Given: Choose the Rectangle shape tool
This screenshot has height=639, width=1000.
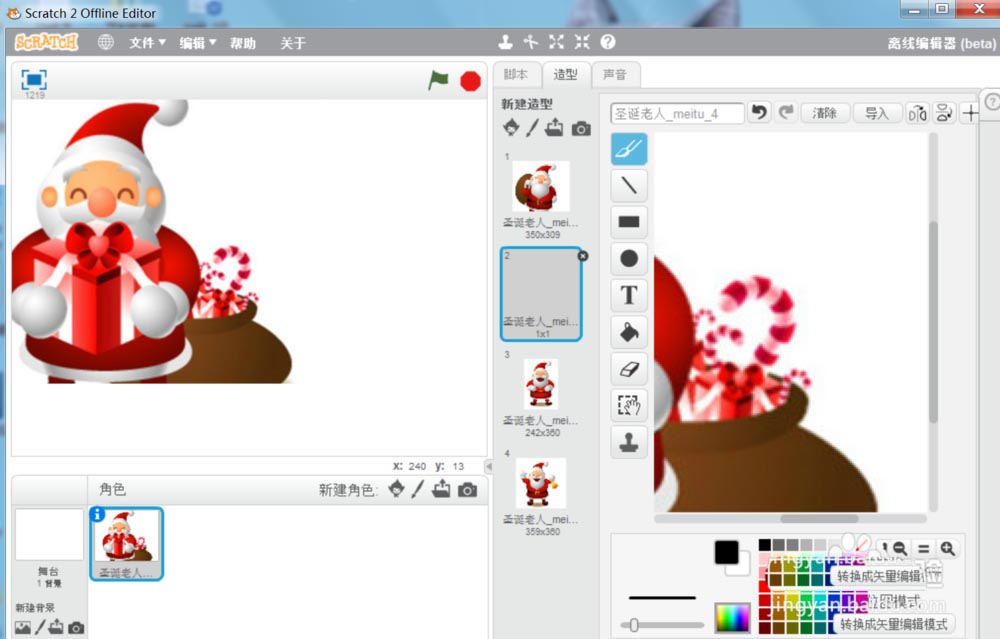Looking at the screenshot, I should [x=629, y=222].
